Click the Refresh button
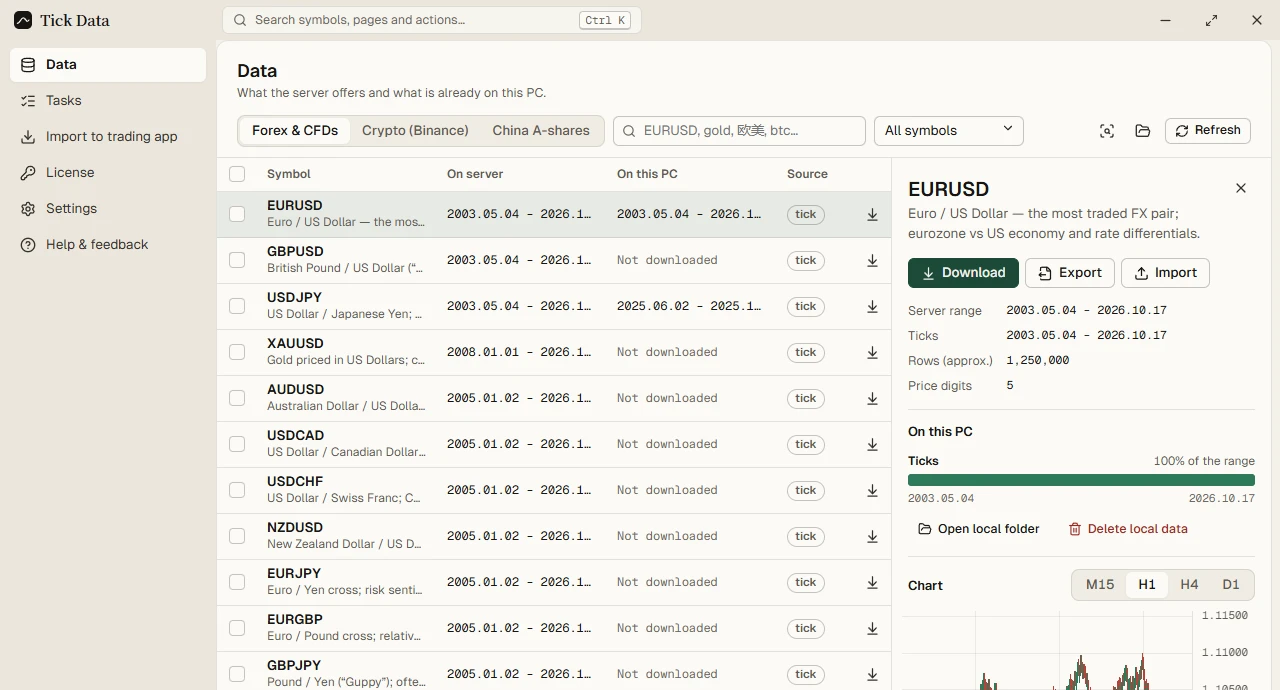Image resolution: width=1280 pixels, height=690 pixels. click(1208, 131)
